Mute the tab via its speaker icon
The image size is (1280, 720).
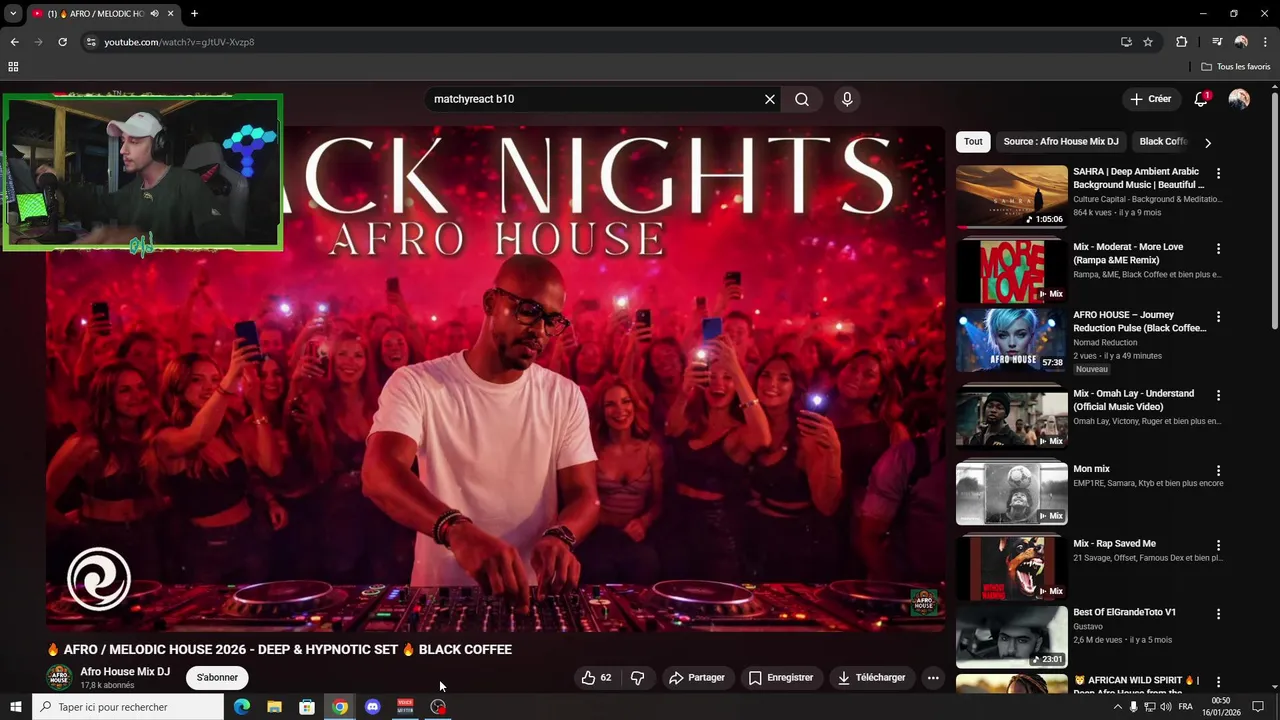coord(154,14)
